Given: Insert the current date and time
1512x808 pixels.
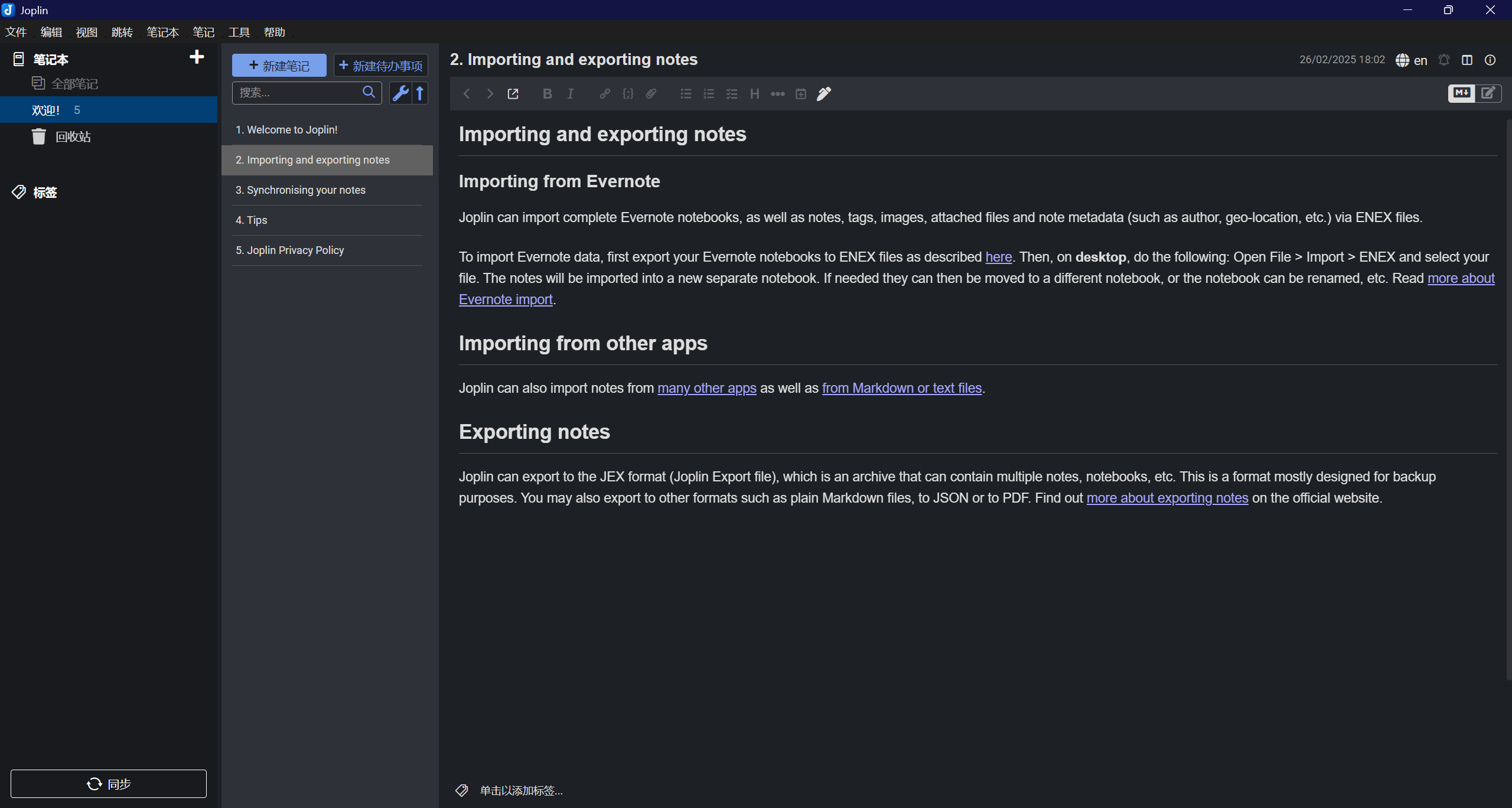Looking at the screenshot, I should [800, 93].
